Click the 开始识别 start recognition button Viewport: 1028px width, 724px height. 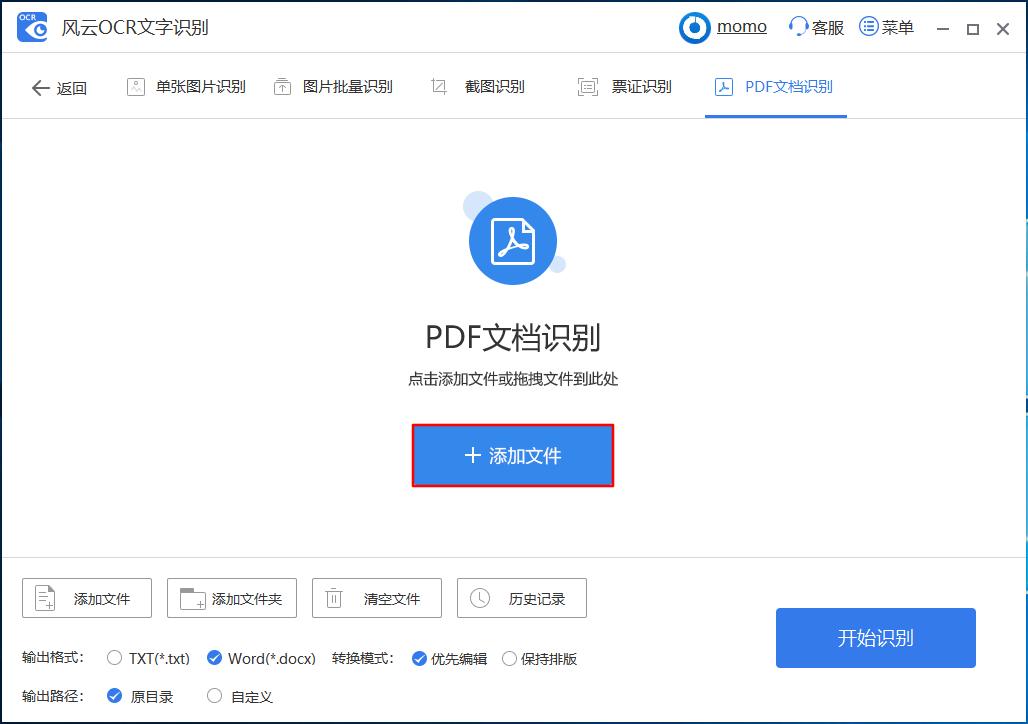(x=875, y=638)
